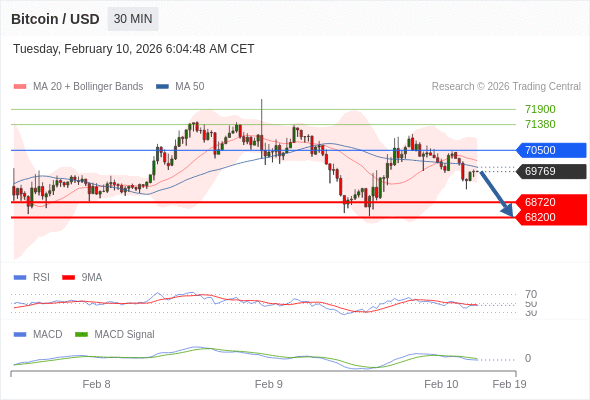Click the black 69769 current price tag

(551, 171)
